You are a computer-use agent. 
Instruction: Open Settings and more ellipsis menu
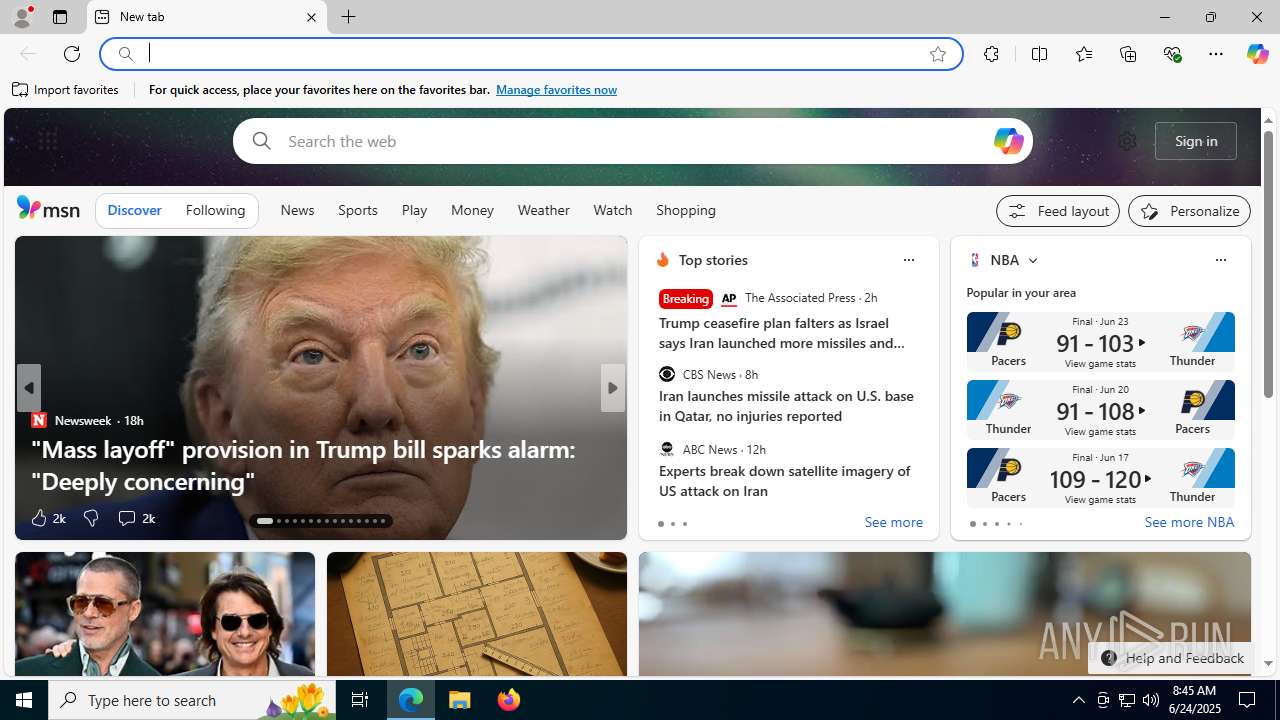click(x=1215, y=54)
